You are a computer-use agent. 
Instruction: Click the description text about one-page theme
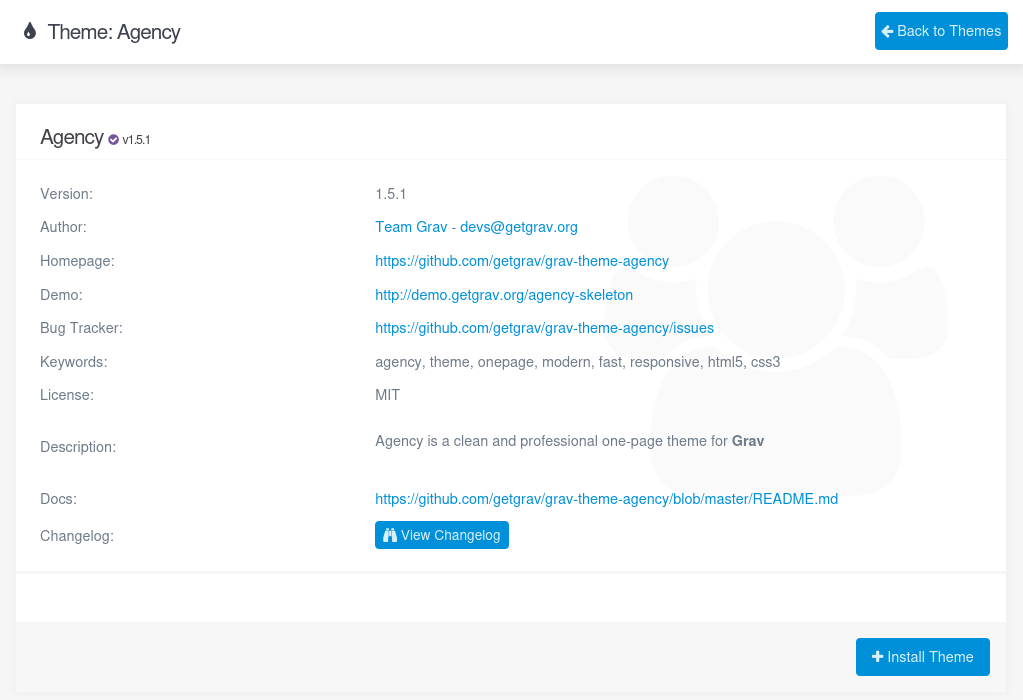570,441
